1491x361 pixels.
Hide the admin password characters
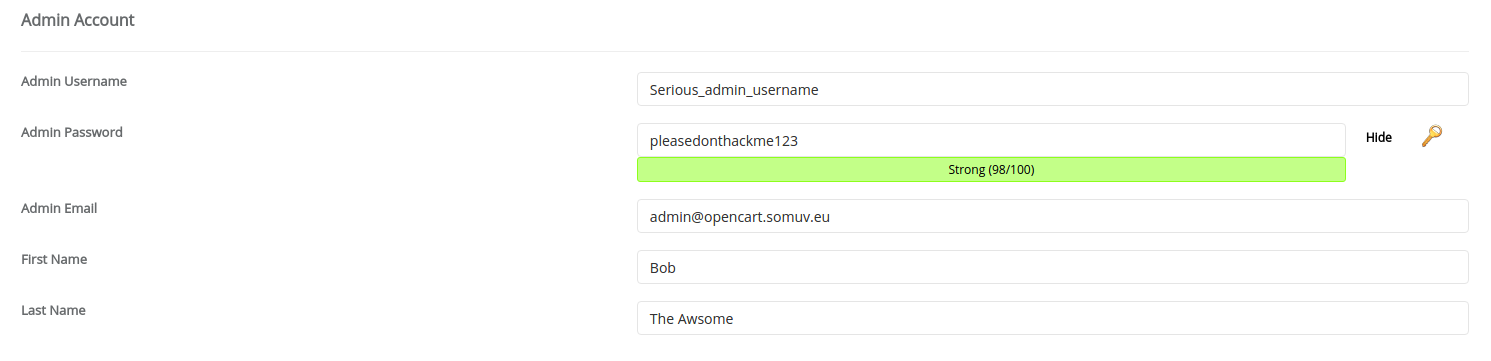[1379, 138]
